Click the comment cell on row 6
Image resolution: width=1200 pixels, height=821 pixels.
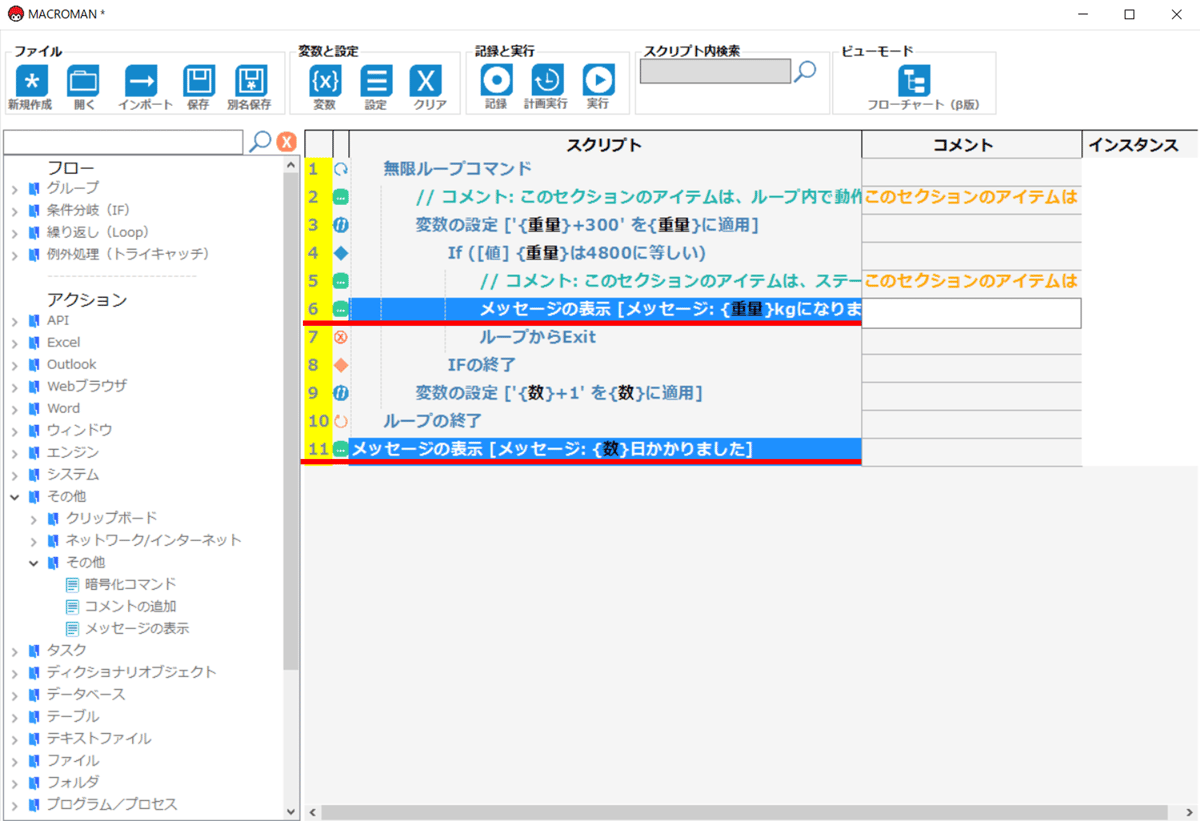tap(971, 313)
